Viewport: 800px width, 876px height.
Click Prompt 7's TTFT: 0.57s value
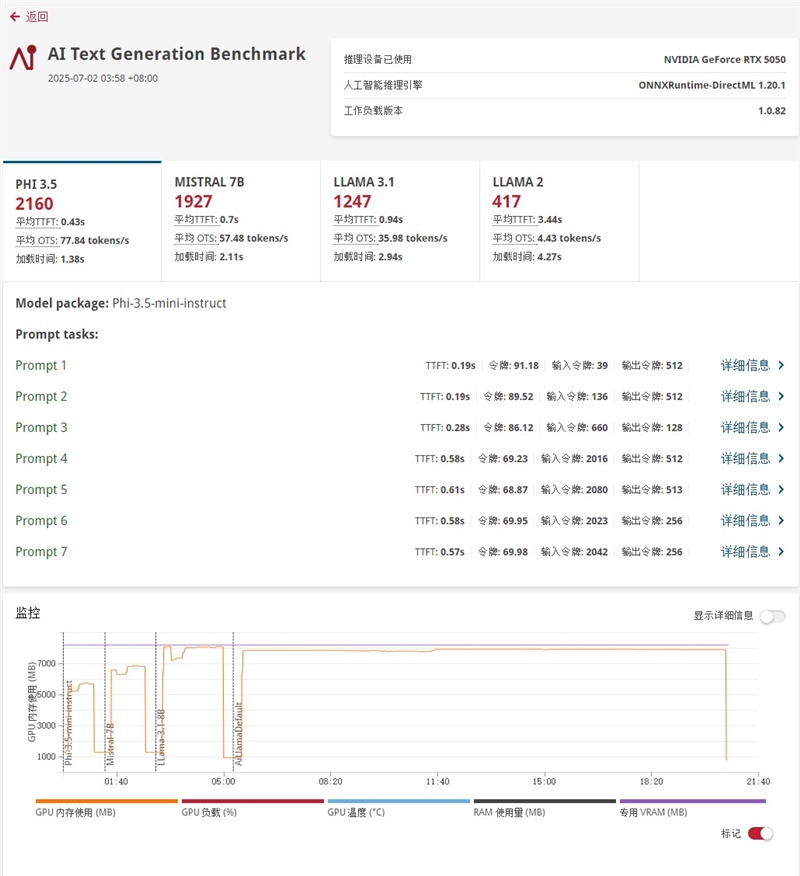(440, 552)
